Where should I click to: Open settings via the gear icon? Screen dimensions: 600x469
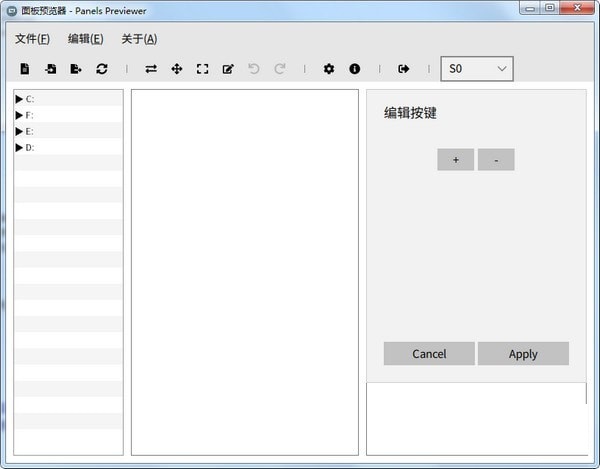click(329, 69)
